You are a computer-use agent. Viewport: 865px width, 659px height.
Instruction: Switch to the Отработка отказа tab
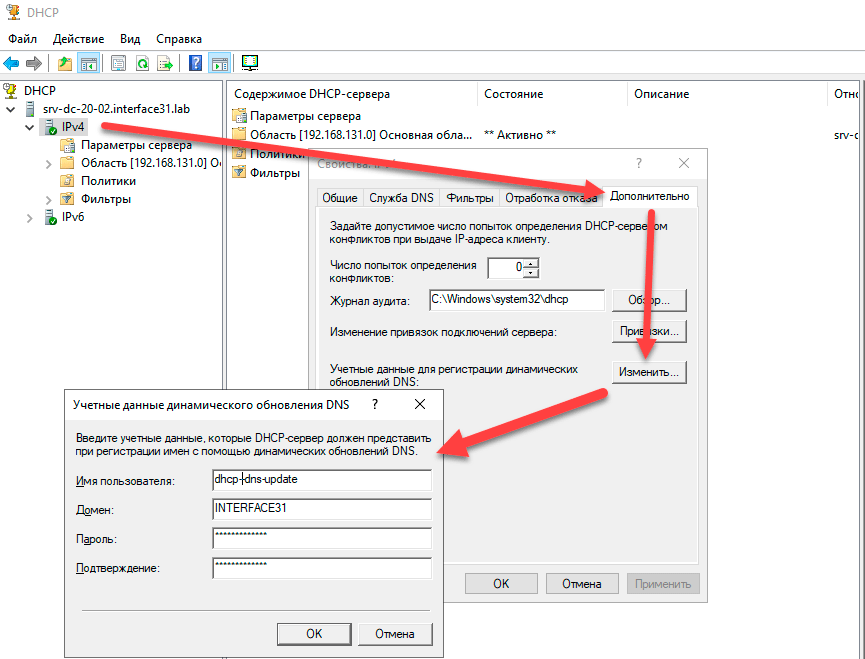pos(551,198)
